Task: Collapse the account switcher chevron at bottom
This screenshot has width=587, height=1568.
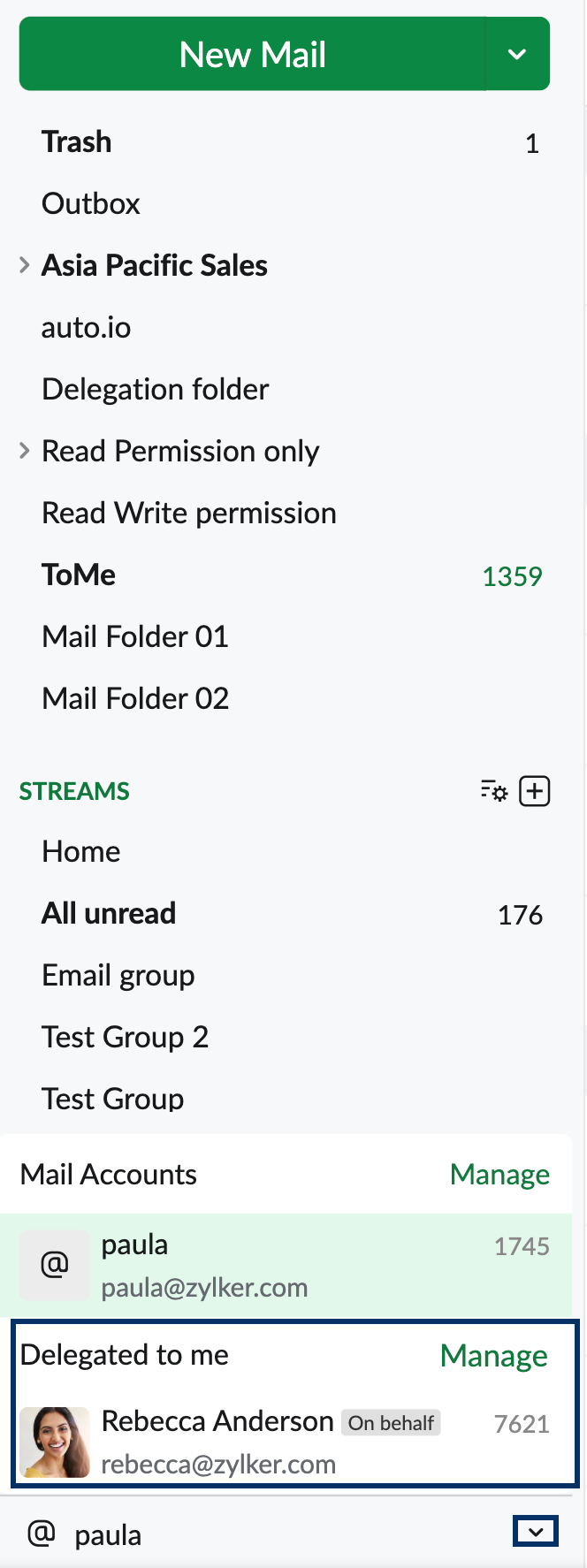Action: 536,1532
